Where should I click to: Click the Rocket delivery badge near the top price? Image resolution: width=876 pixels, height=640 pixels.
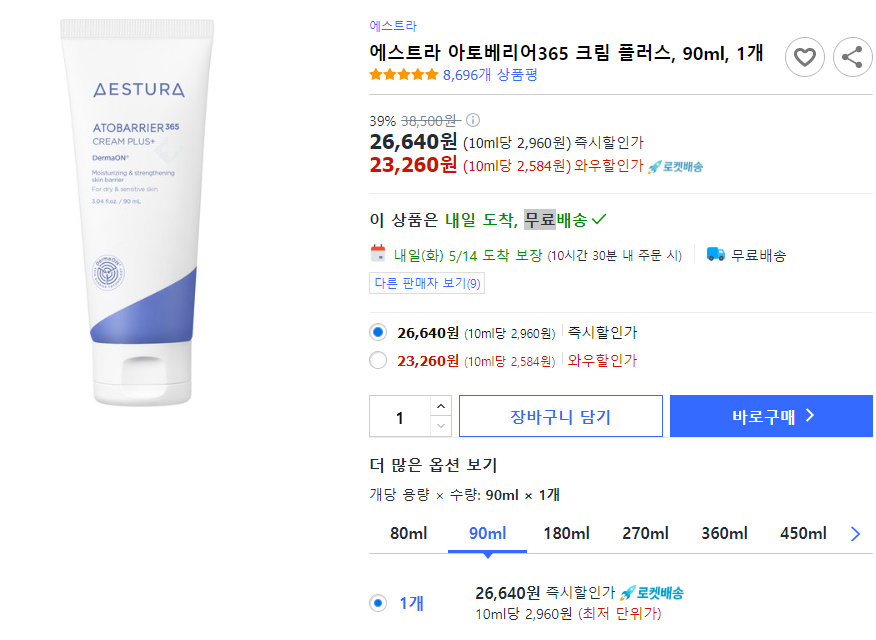point(675,166)
